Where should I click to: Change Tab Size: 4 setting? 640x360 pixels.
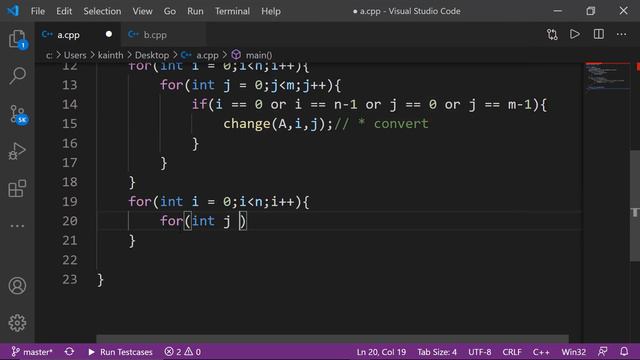(437, 351)
